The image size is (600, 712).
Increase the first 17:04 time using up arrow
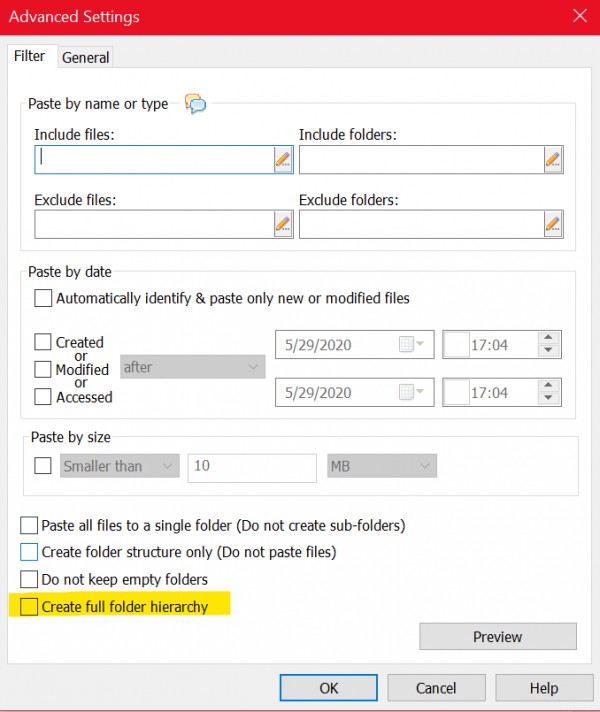[548, 338]
